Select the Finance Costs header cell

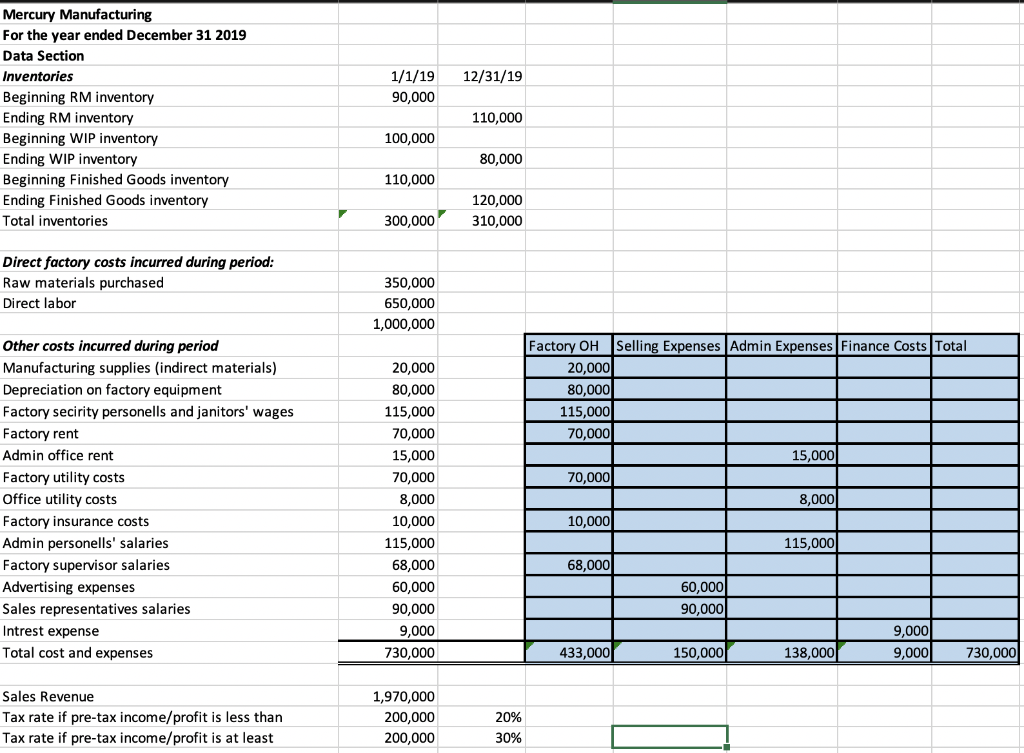(884, 344)
